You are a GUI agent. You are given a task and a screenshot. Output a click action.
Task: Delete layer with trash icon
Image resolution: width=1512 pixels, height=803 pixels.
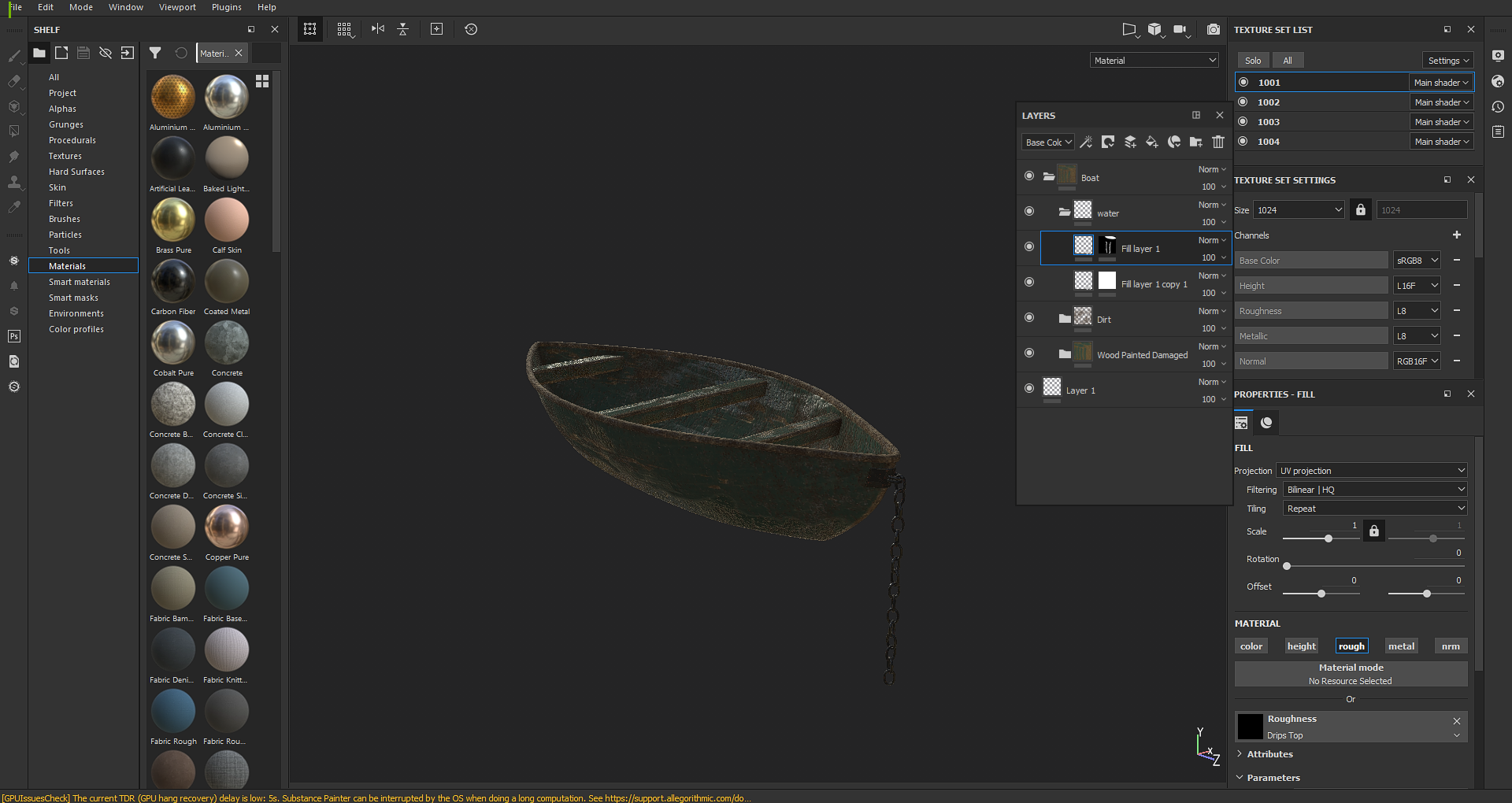[x=1218, y=142]
